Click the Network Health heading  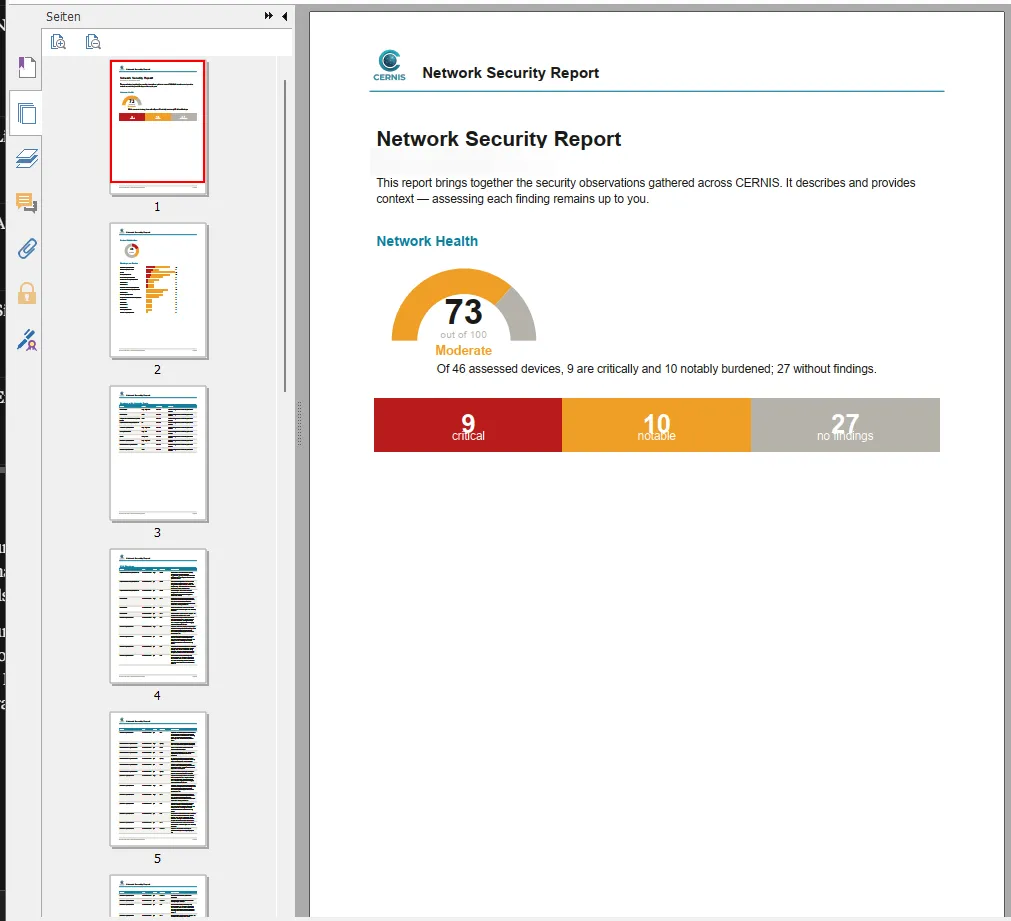point(427,241)
